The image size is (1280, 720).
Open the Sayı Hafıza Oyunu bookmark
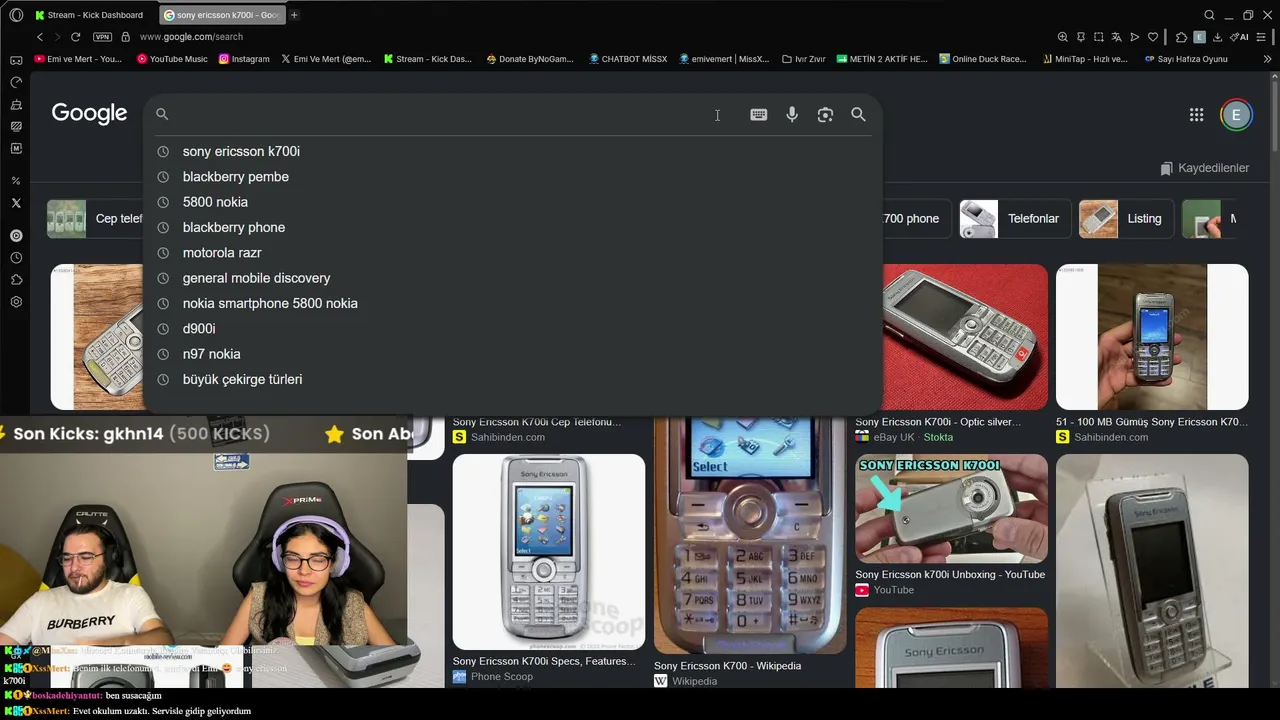[1185, 59]
